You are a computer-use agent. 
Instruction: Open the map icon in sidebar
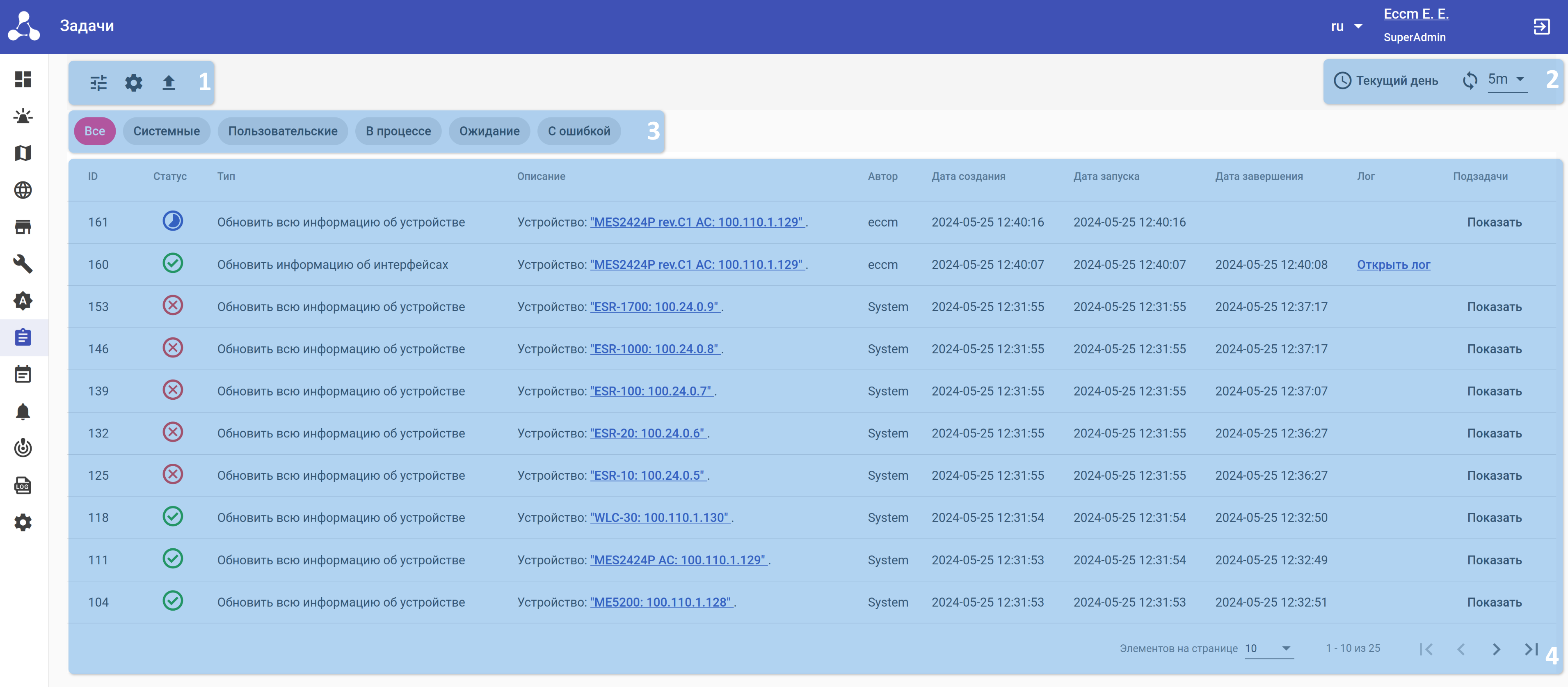click(x=23, y=153)
